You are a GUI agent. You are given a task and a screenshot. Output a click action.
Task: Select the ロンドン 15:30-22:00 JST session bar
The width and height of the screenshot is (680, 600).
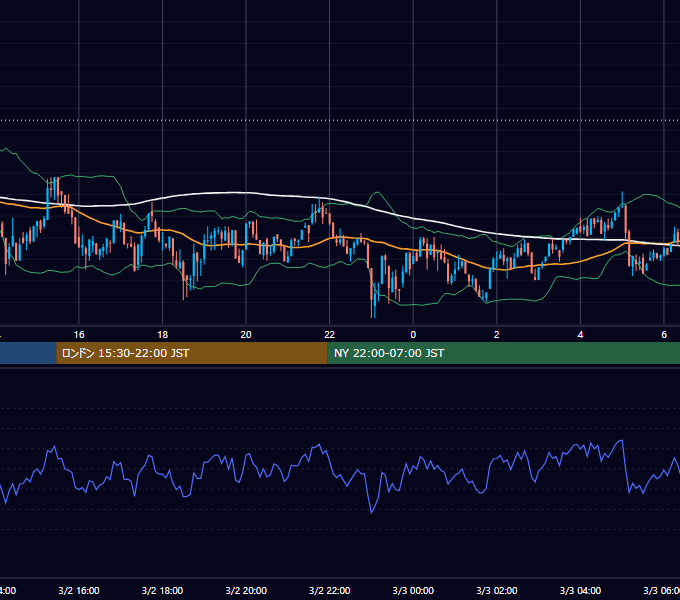point(192,353)
